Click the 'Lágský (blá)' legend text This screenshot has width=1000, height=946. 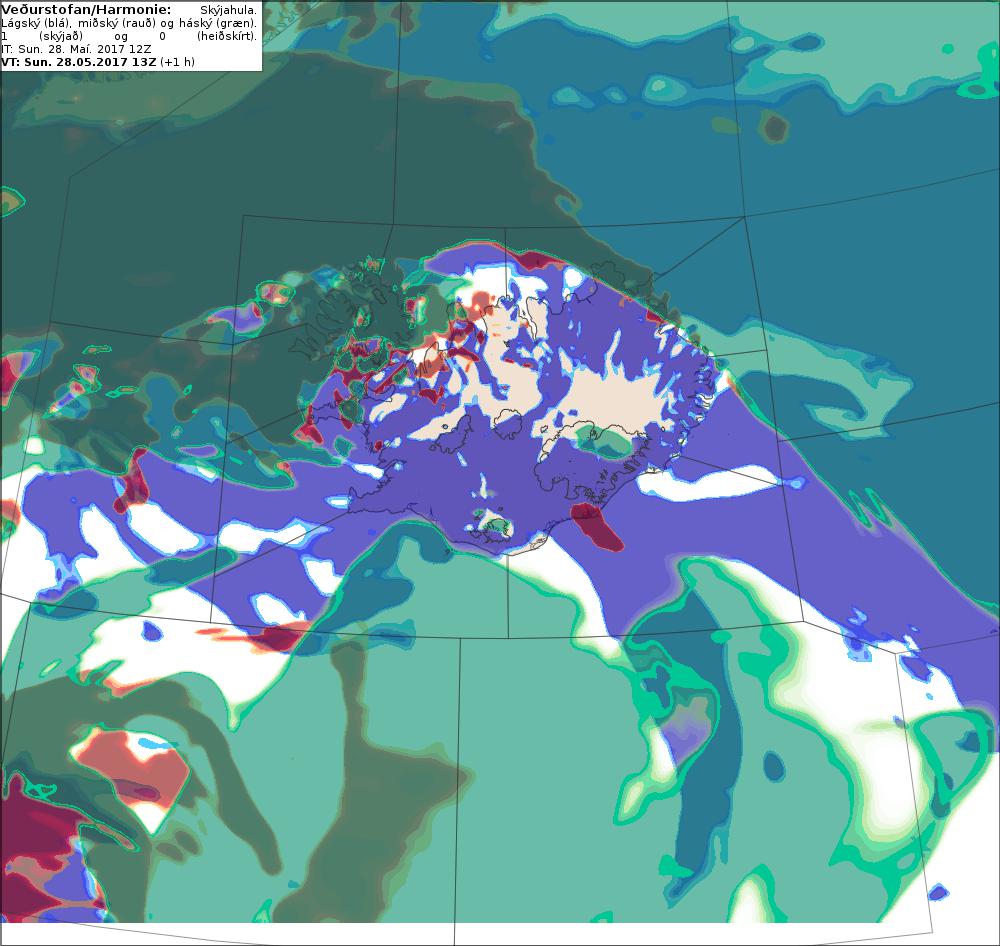[x=36, y=24]
